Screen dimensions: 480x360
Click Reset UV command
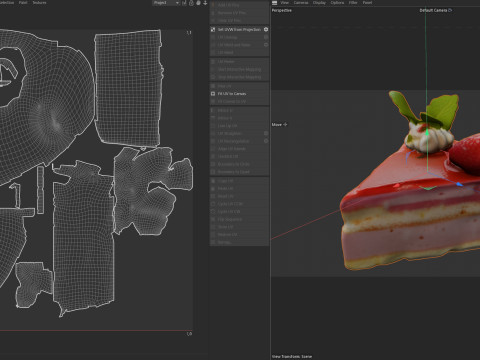tap(239, 196)
